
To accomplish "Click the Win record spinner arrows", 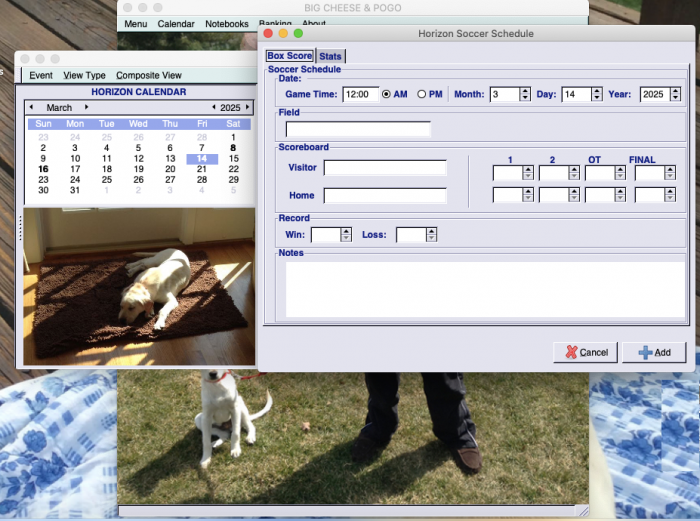I will pos(346,235).
